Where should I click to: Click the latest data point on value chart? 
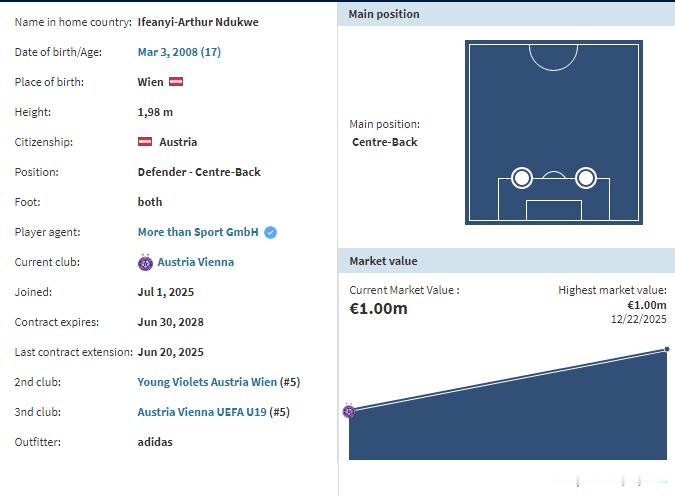click(667, 349)
